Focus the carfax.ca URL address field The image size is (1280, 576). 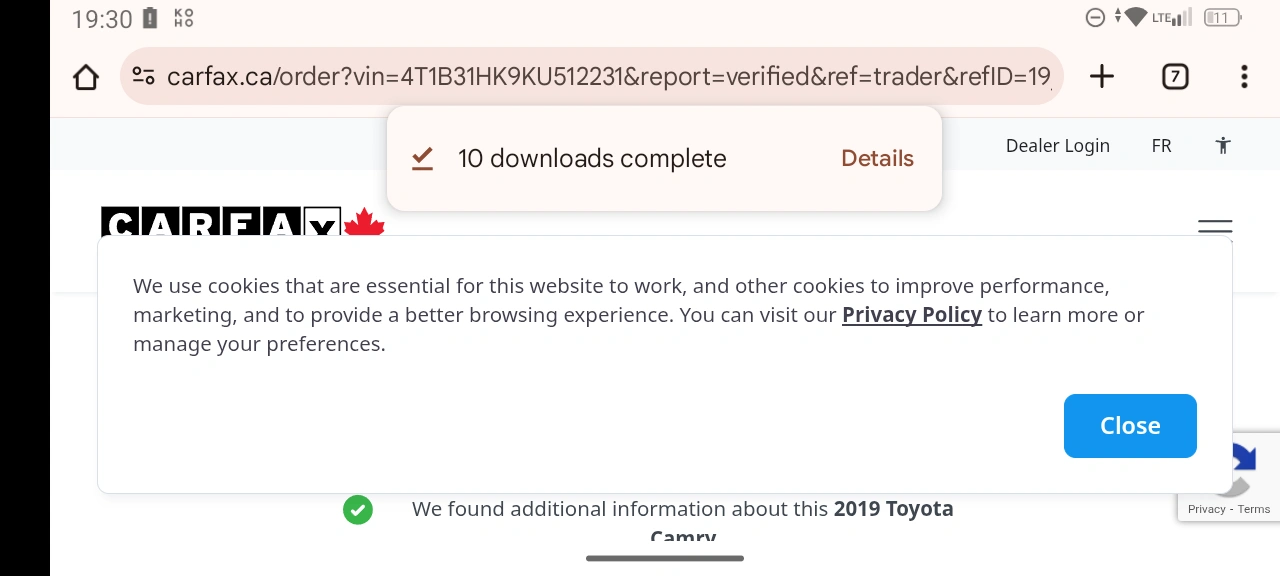click(x=608, y=77)
